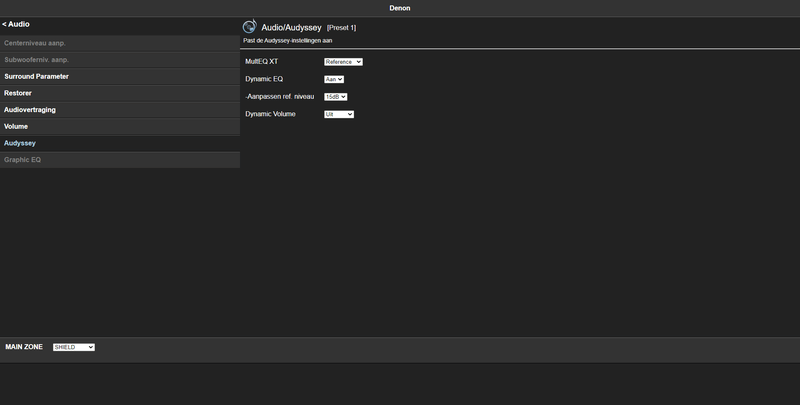Open the Volume menu item

(120, 126)
